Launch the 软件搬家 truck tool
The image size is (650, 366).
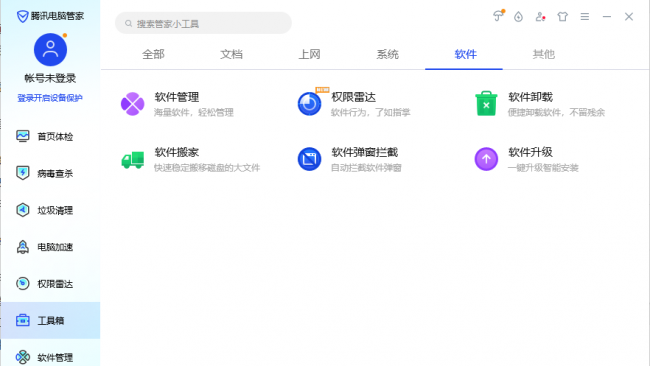133,160
